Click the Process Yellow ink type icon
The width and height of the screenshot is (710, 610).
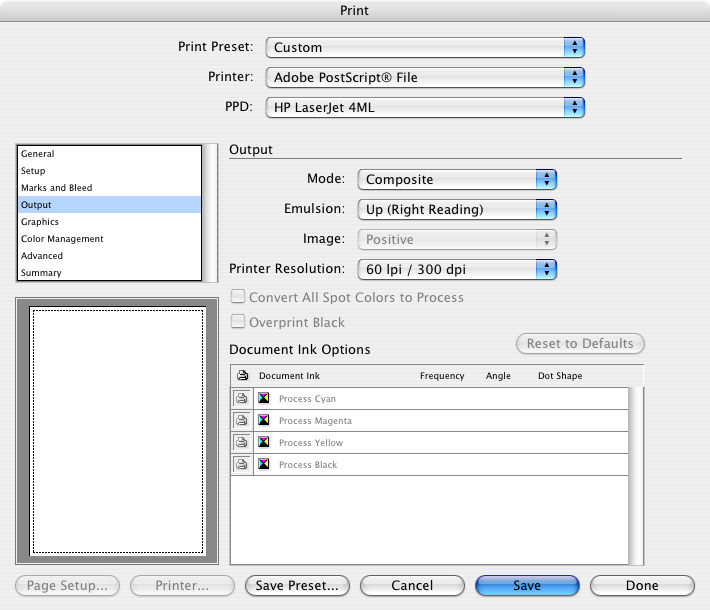[264, 443]
